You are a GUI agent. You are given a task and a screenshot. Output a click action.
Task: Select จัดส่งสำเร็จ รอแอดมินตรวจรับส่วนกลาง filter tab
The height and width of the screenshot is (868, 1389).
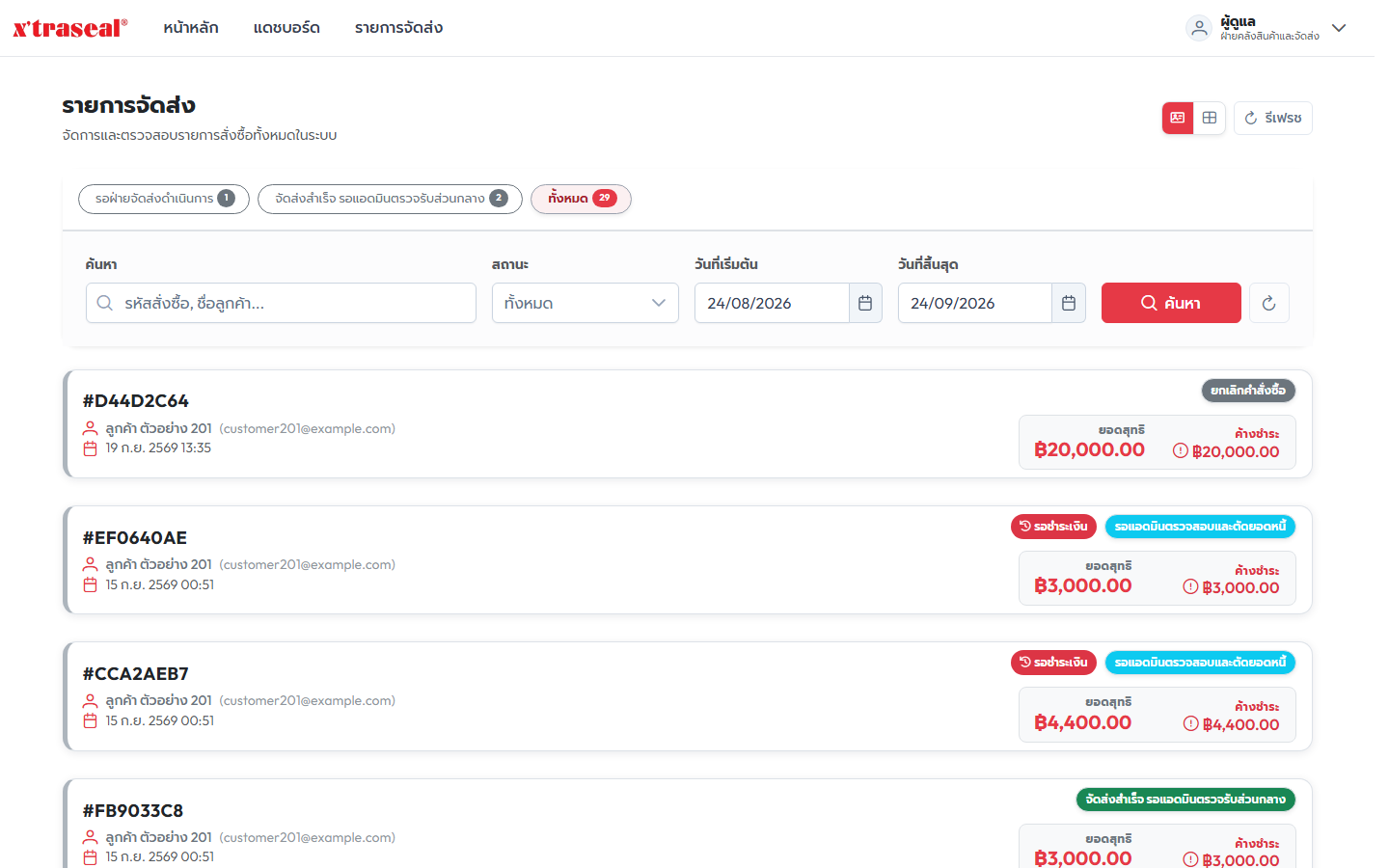click(390, 199)
